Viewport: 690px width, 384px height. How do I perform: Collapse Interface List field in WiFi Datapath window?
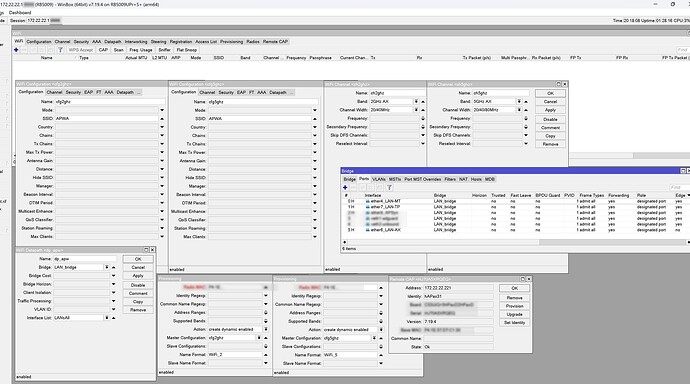(x=114, y=318)
